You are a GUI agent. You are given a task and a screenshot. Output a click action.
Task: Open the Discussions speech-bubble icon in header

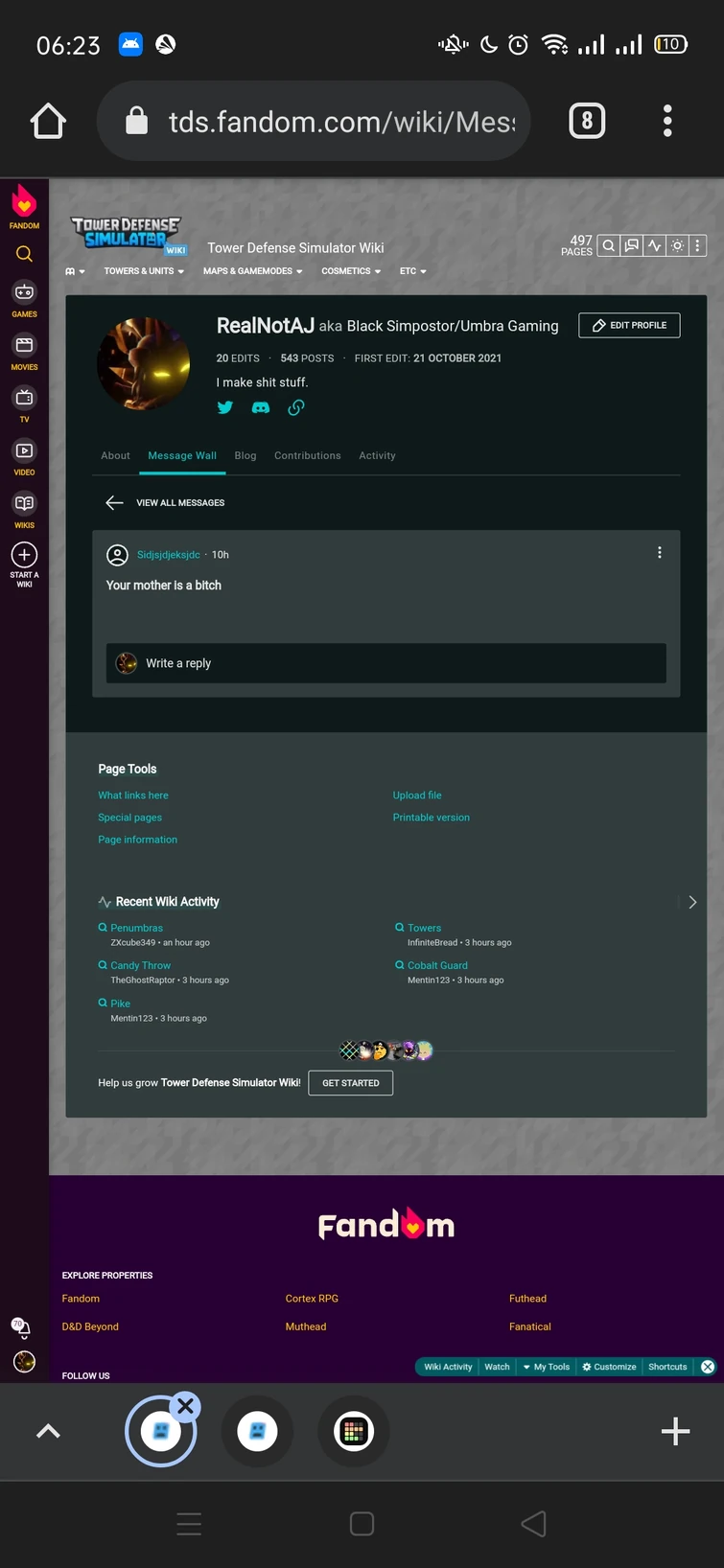(631, 245)
